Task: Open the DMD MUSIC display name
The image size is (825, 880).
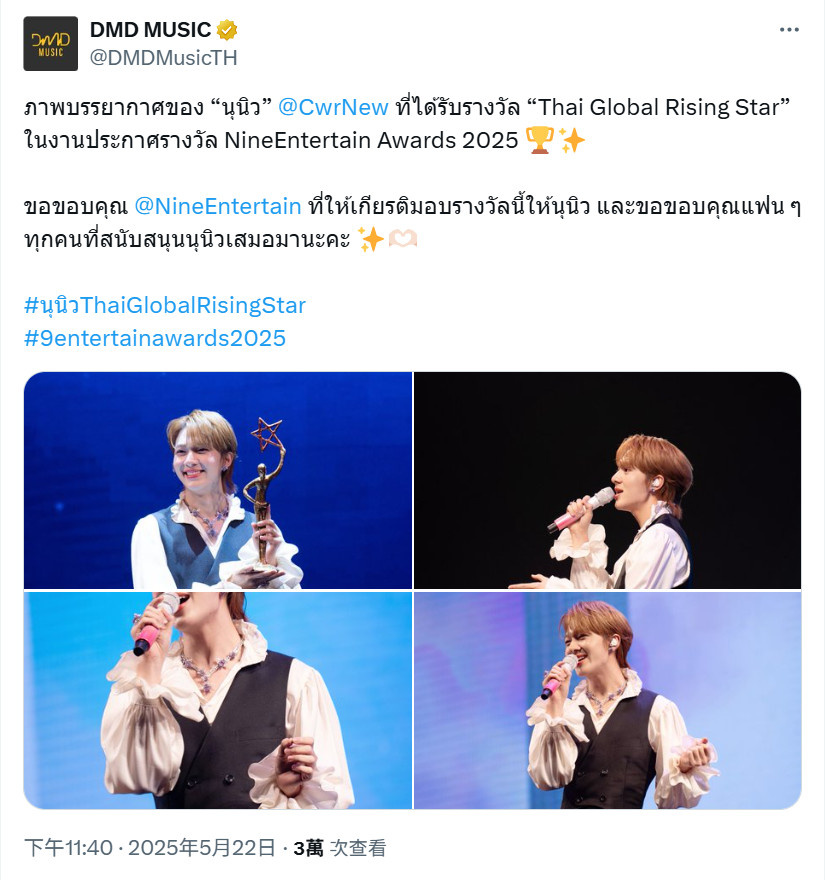Action: [150, 30]
